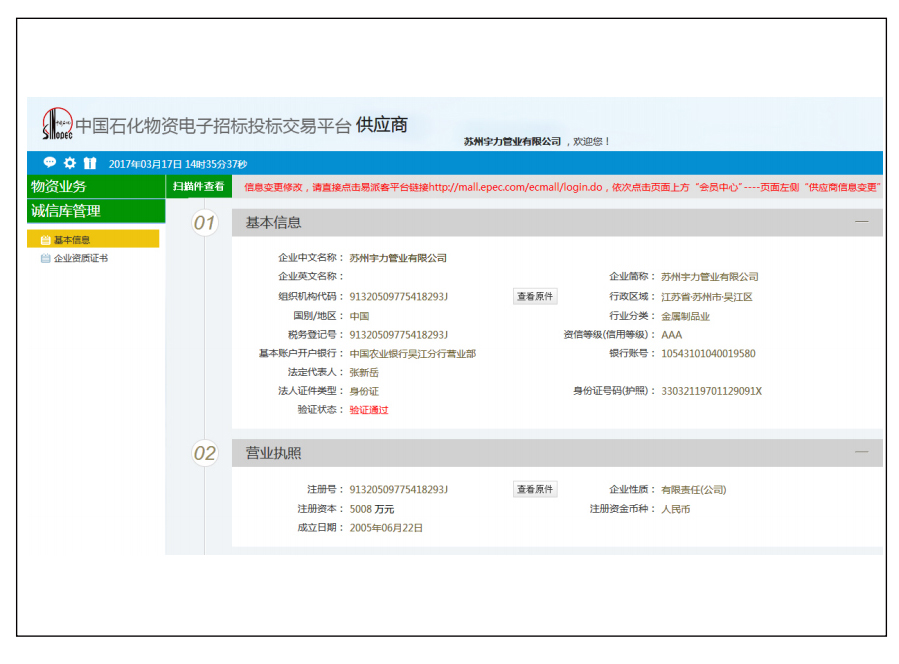
Task: Click the 注册资金币种 value 人民币
Action: click(676, 509)
